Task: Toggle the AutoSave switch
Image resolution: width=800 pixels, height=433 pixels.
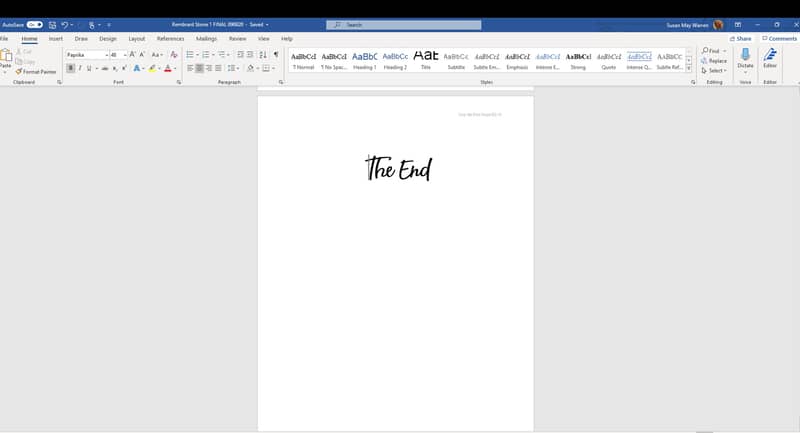Action: pyautogui.click(x=34, y=24)
